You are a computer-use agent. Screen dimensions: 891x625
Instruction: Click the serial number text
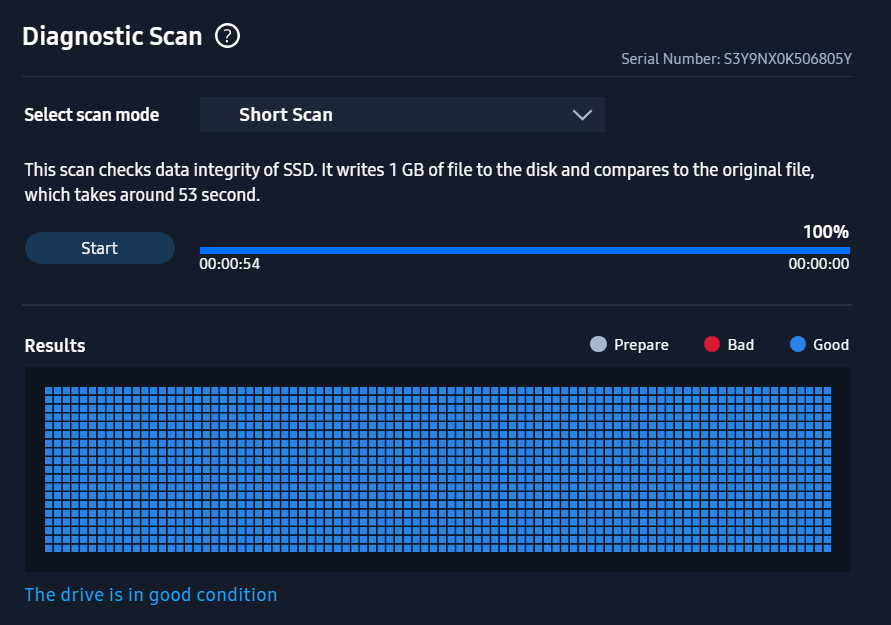point(736,59)
